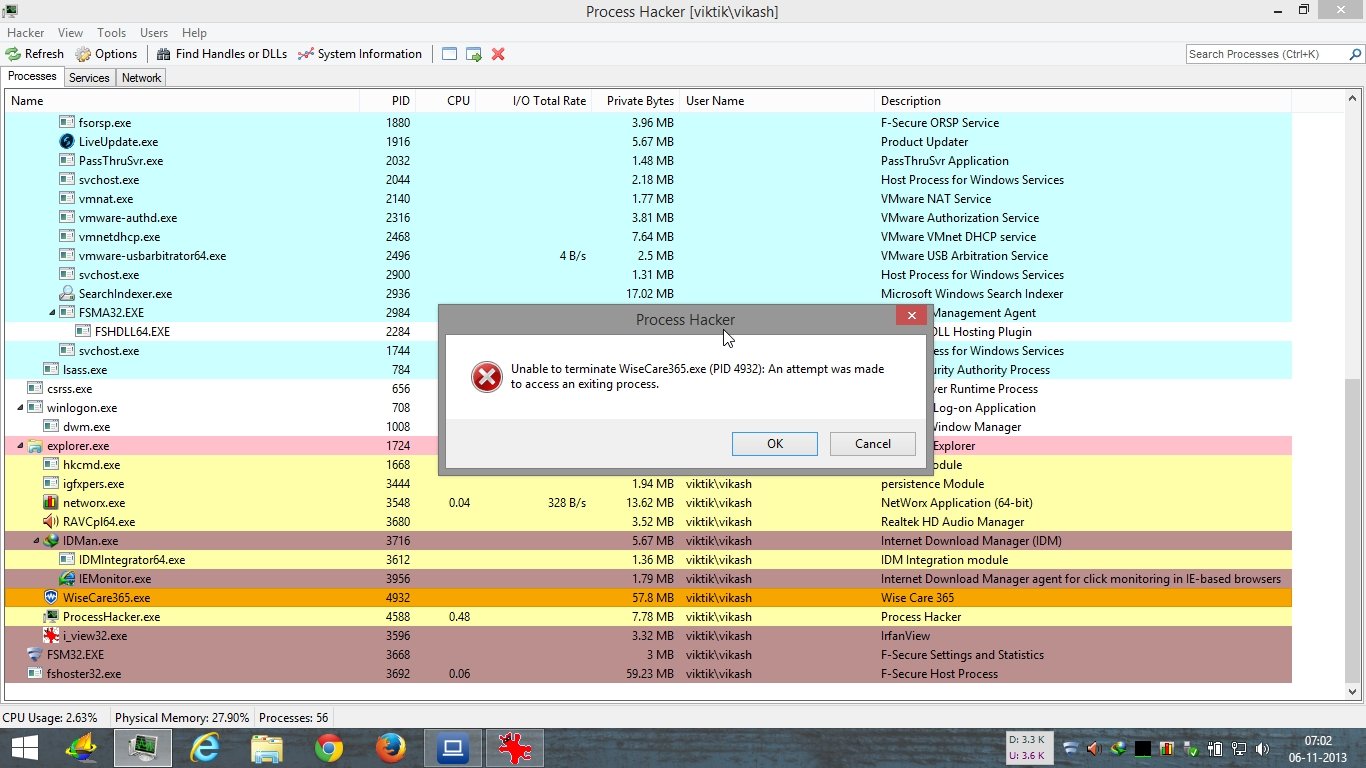Collapse the explorer.exe tree node

21,446
